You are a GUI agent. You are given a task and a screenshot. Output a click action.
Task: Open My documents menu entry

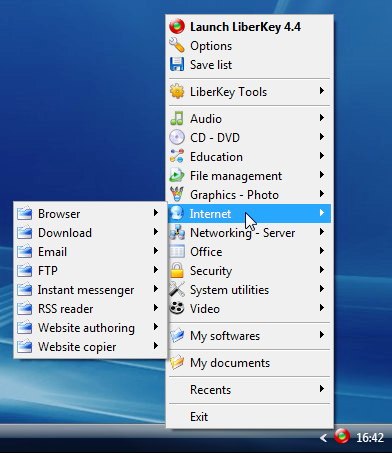click(x=249, y=363)
